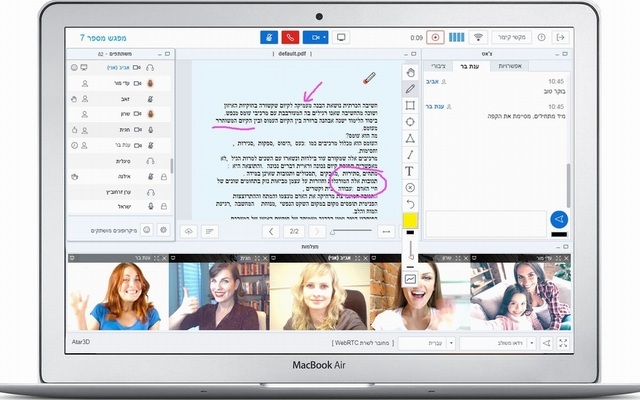640x400 pixels.
Task: Click the screen share monitor icon
Action: (x=341, y=38)
